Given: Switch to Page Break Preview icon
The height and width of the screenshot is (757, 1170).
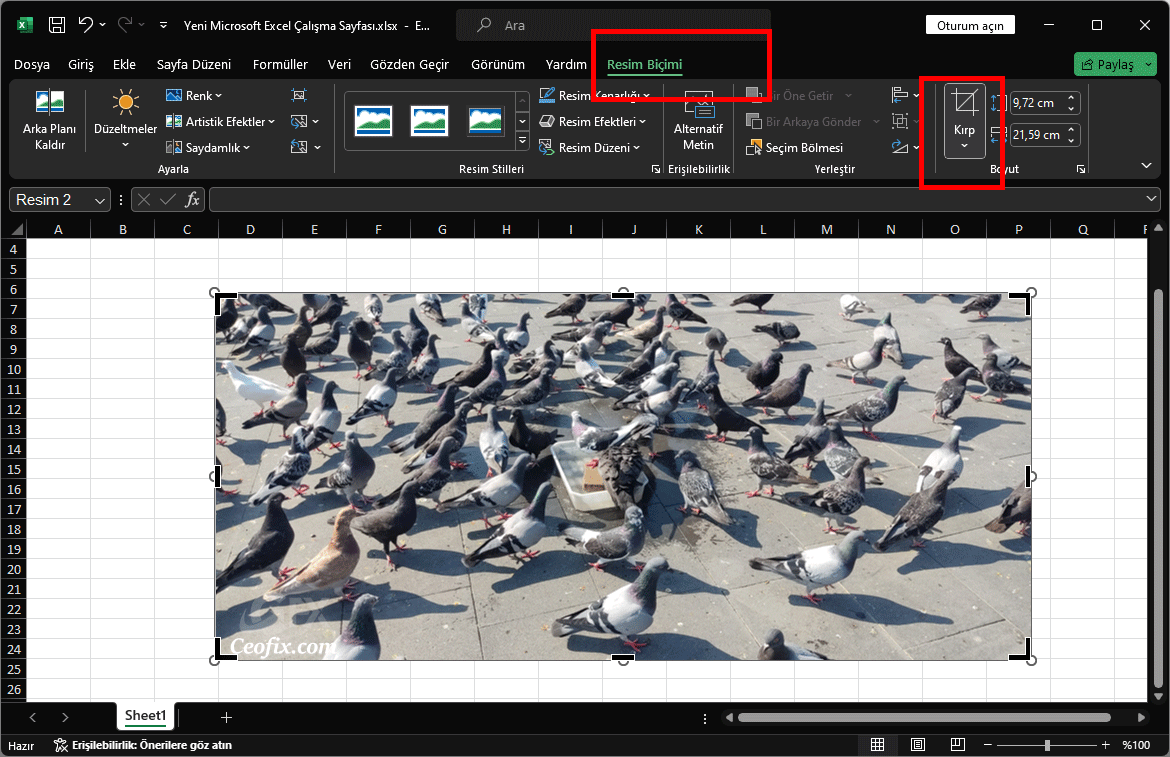Looking at the screenshot, I should click(x=958, y=744).
